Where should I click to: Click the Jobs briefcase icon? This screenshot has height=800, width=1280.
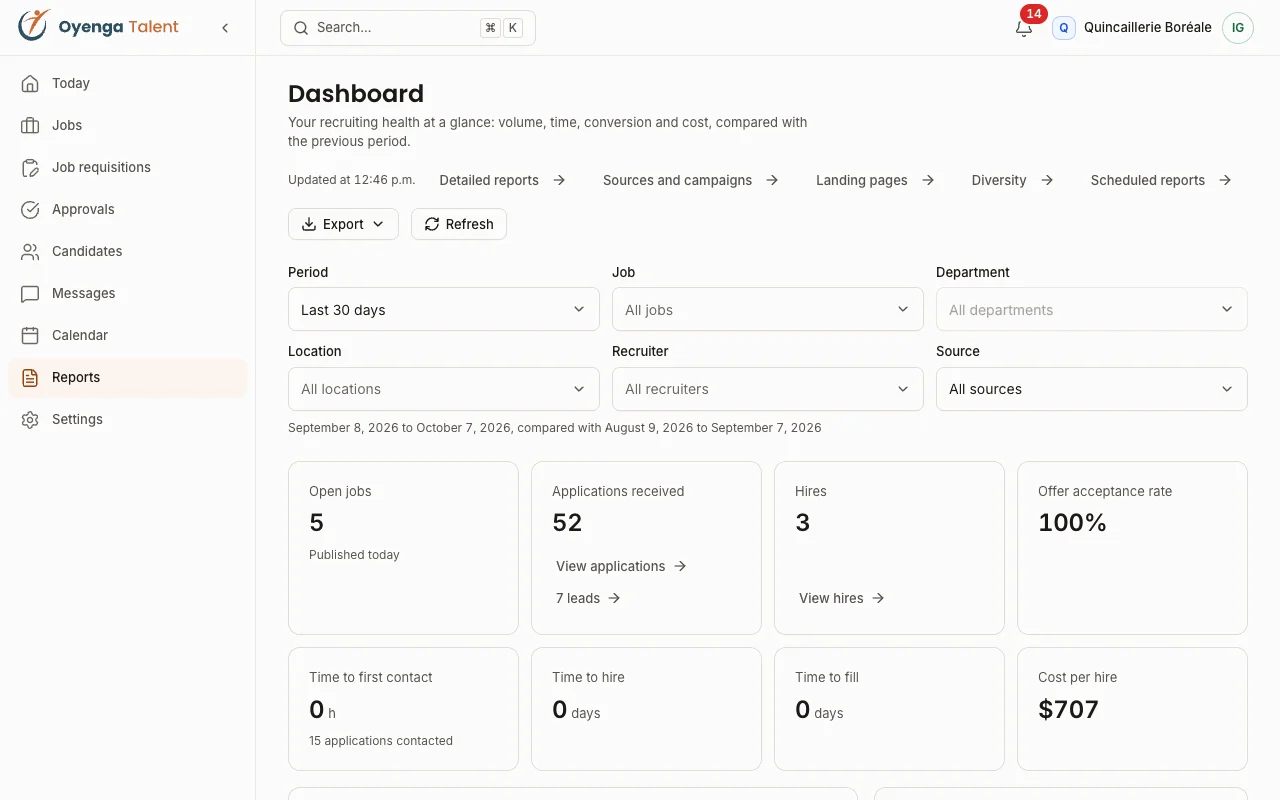pyautogui.click(x=31, y=125)
